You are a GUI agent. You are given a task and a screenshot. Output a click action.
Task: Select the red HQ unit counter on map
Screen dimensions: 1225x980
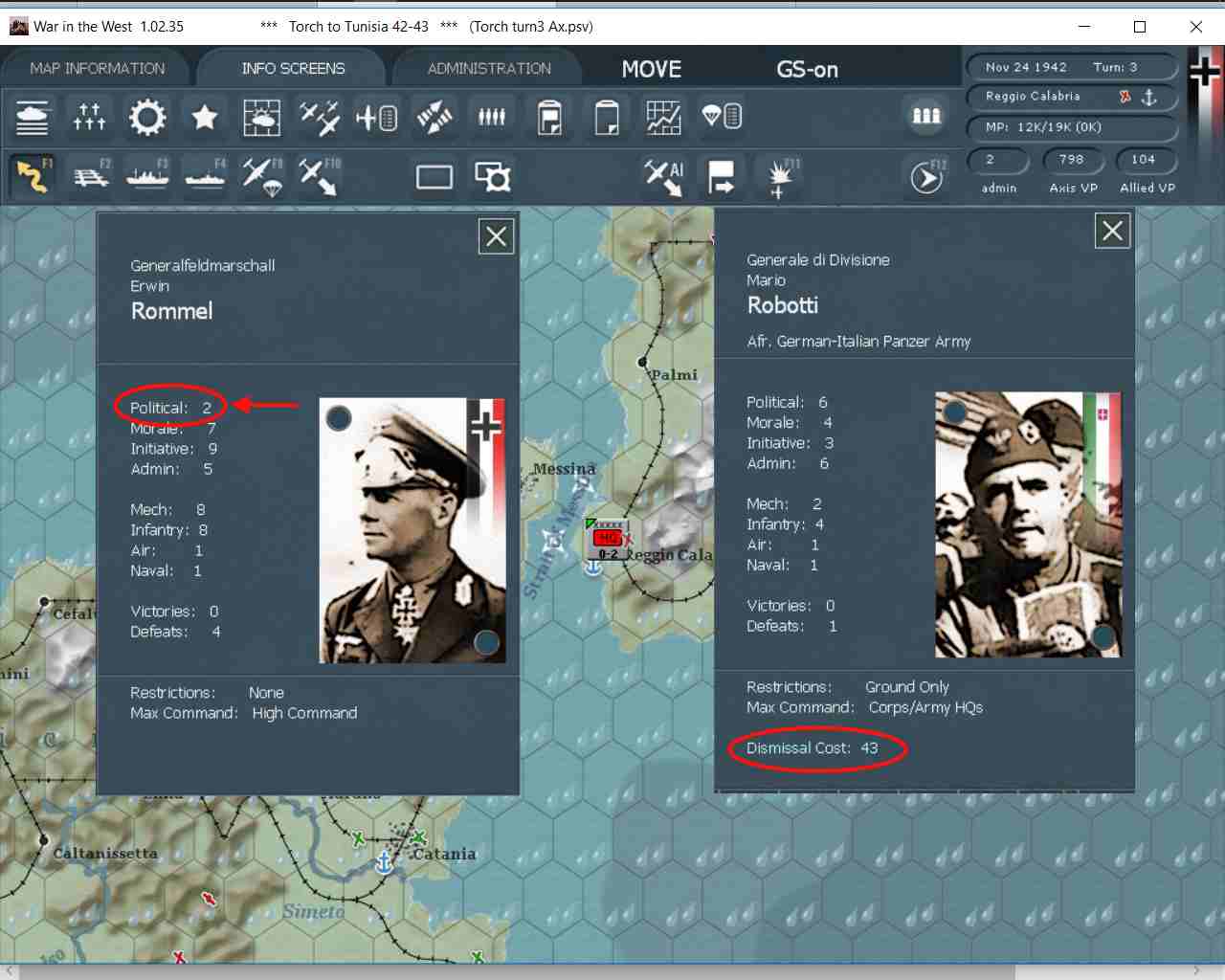click(x=608, y=540)
